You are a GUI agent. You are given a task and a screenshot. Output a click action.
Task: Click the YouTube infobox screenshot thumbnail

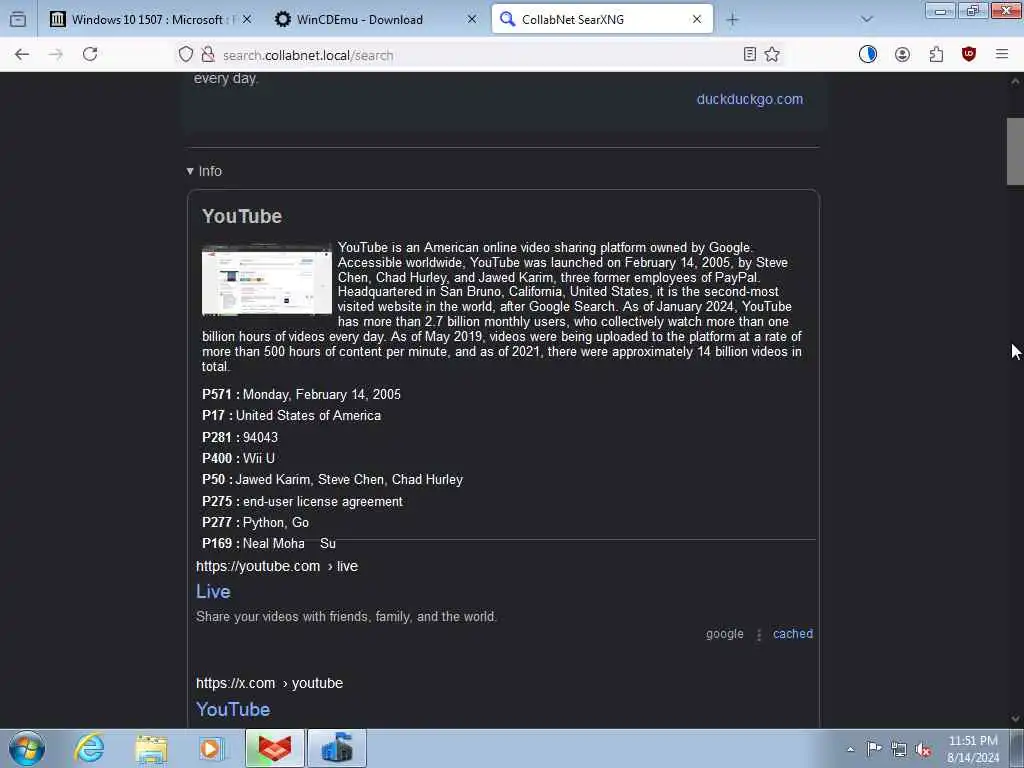click(x=266, y=280)
